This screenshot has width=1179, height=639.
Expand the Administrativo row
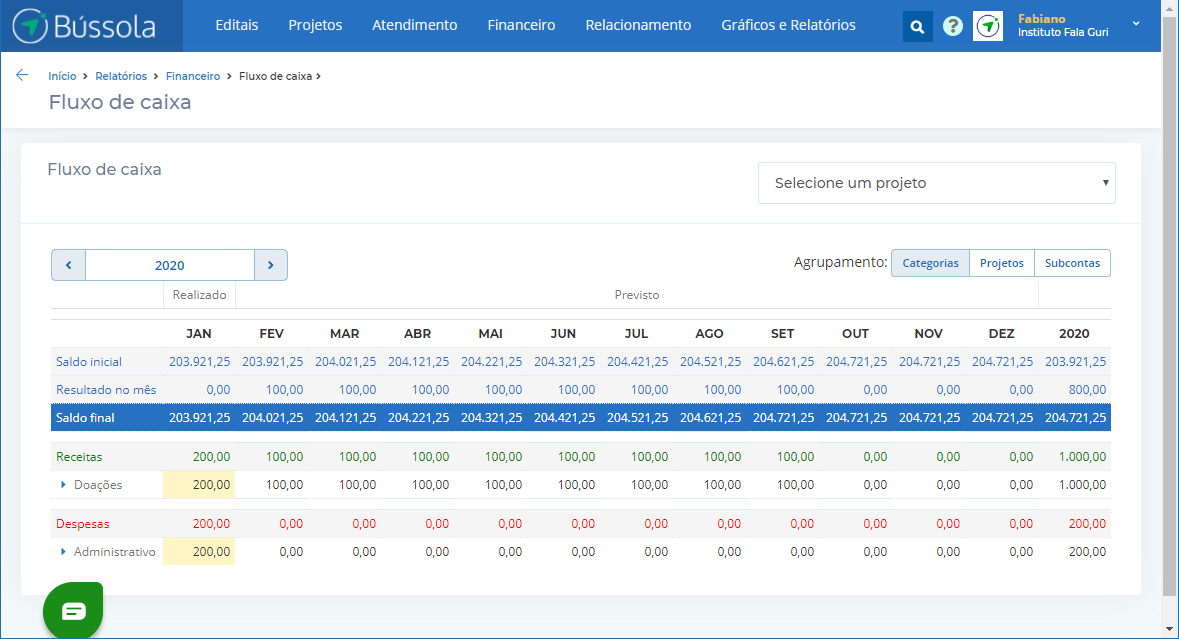[x=63, y=552]
